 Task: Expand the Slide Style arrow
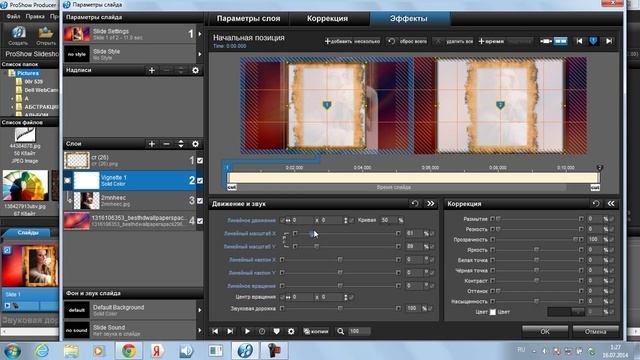(200, 54)
